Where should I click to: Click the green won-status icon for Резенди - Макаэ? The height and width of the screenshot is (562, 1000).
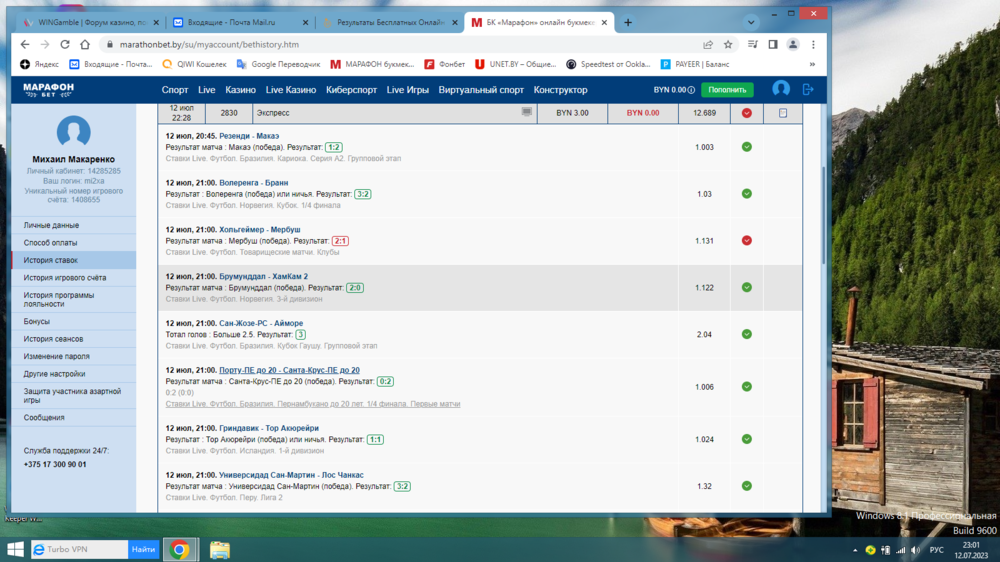[746, 147]
